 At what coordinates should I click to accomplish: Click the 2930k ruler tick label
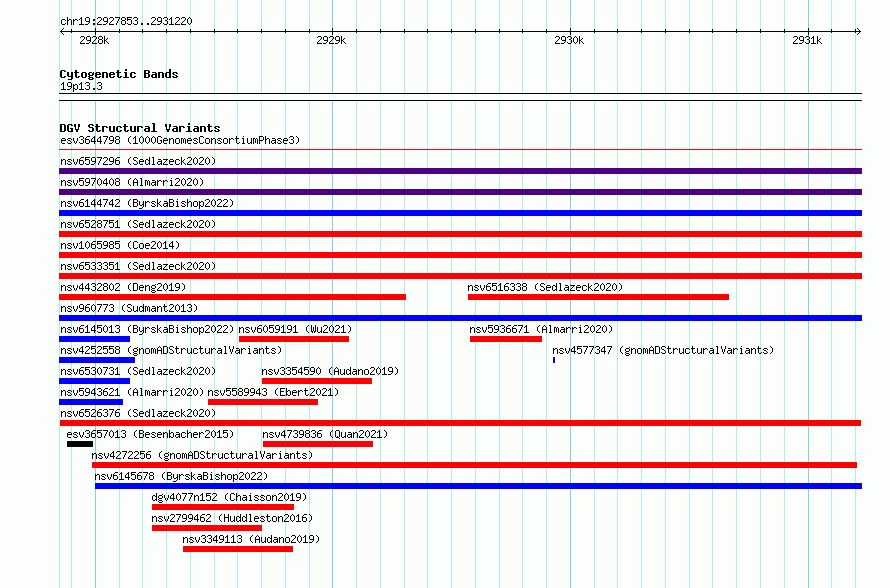tap(569, 40)
